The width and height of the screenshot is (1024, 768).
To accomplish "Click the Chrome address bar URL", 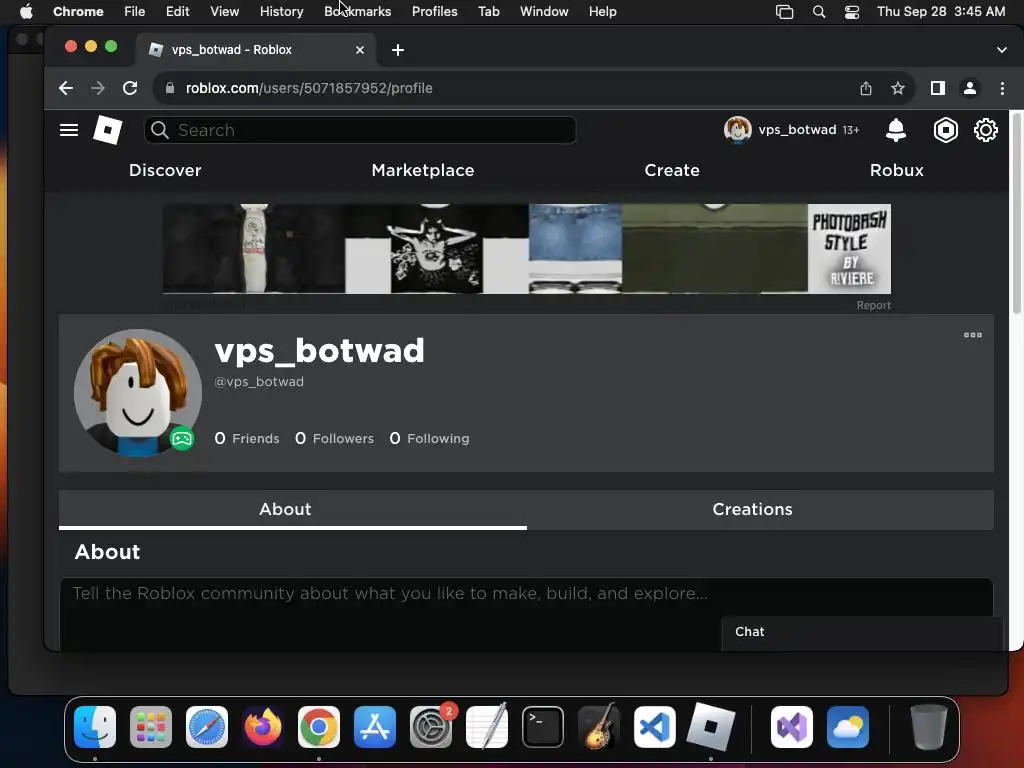I will click(x=309, y=88).
